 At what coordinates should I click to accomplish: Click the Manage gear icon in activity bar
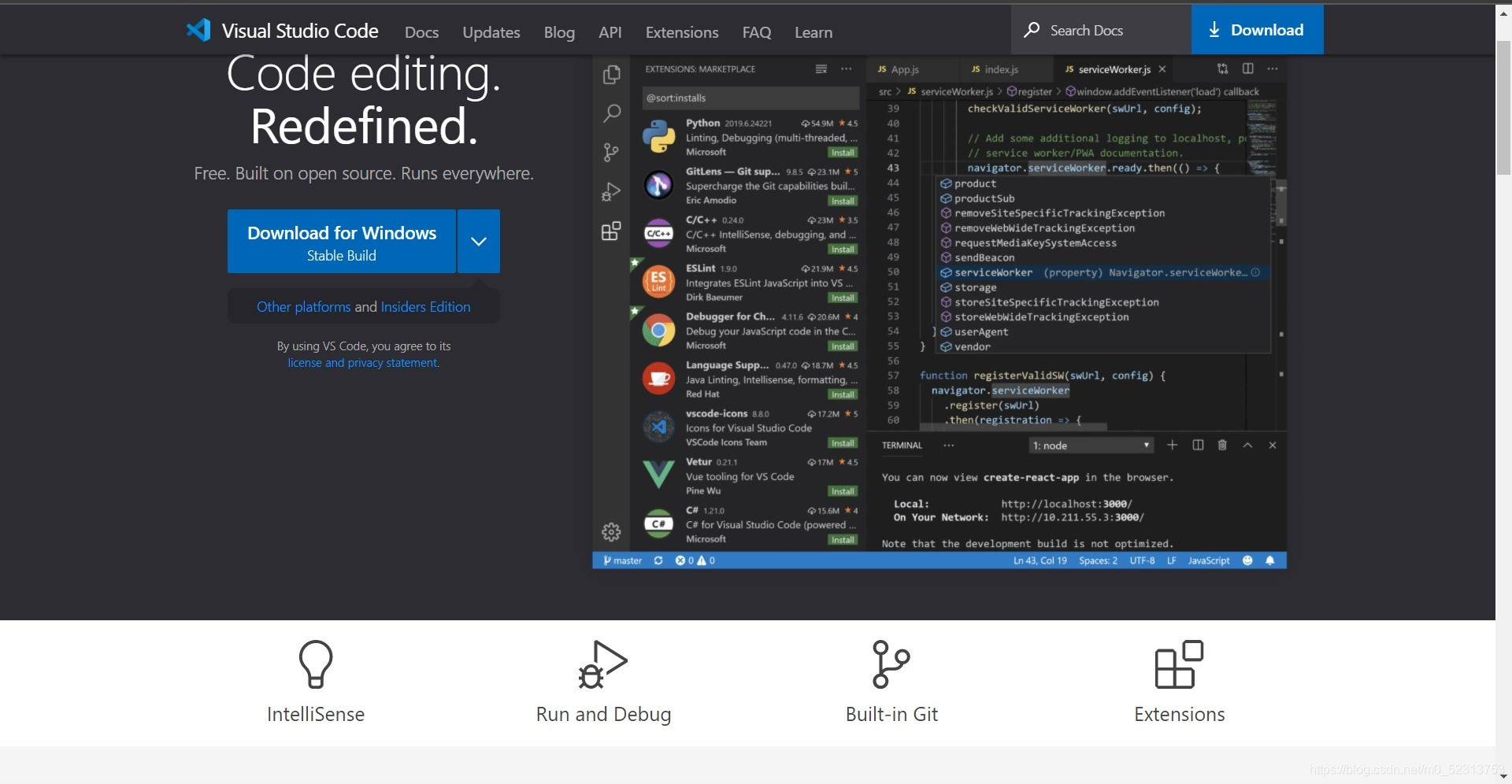click(611, 532)
